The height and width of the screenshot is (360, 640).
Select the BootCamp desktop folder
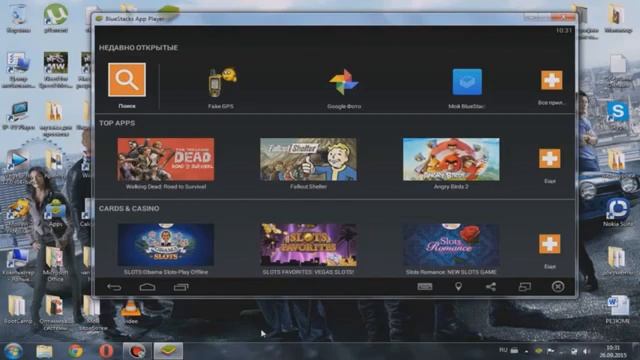18,309
